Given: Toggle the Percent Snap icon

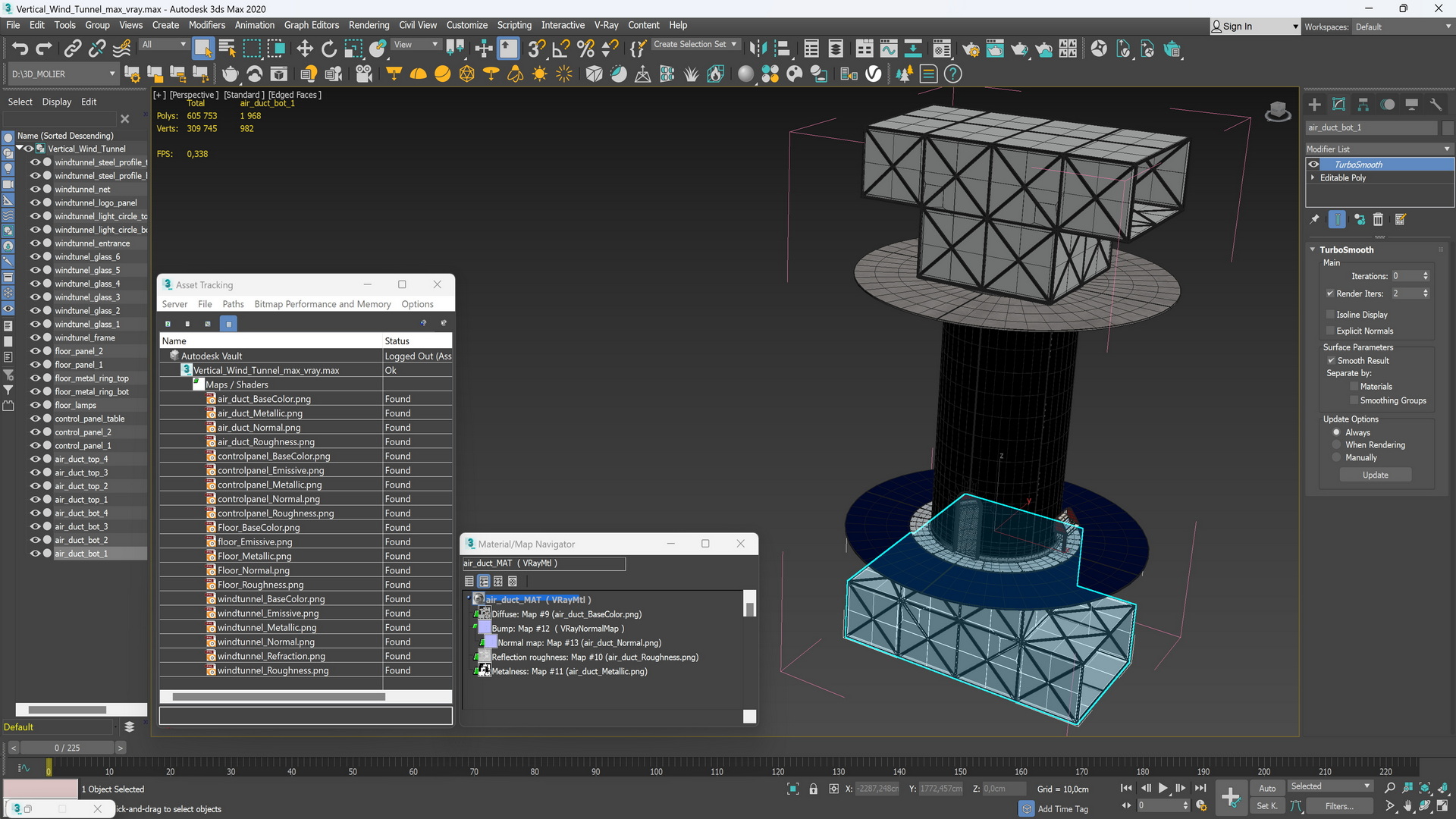Looking at the screenshot, I should point(585,49).
